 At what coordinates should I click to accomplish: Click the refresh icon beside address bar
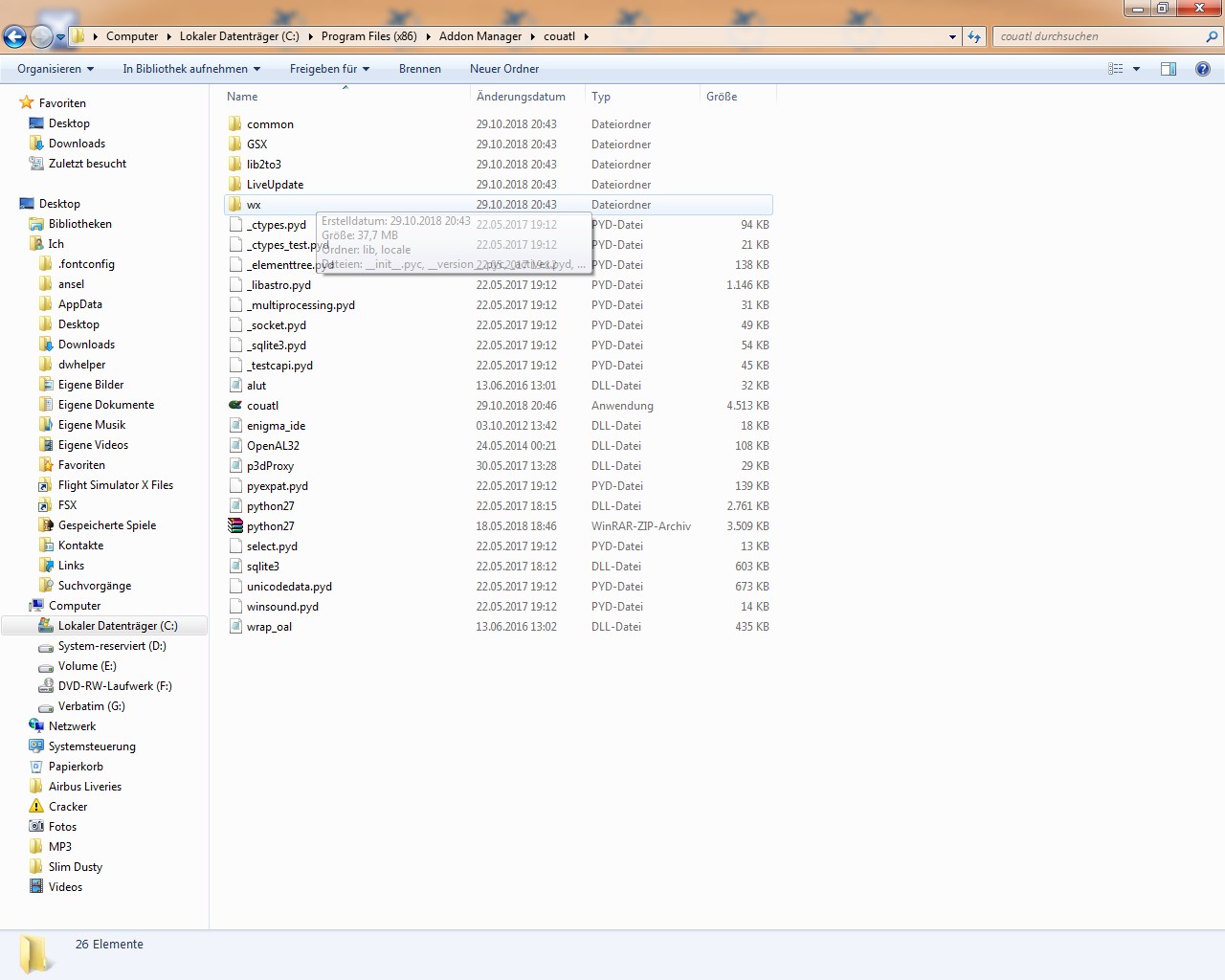(x=974, y=36)
